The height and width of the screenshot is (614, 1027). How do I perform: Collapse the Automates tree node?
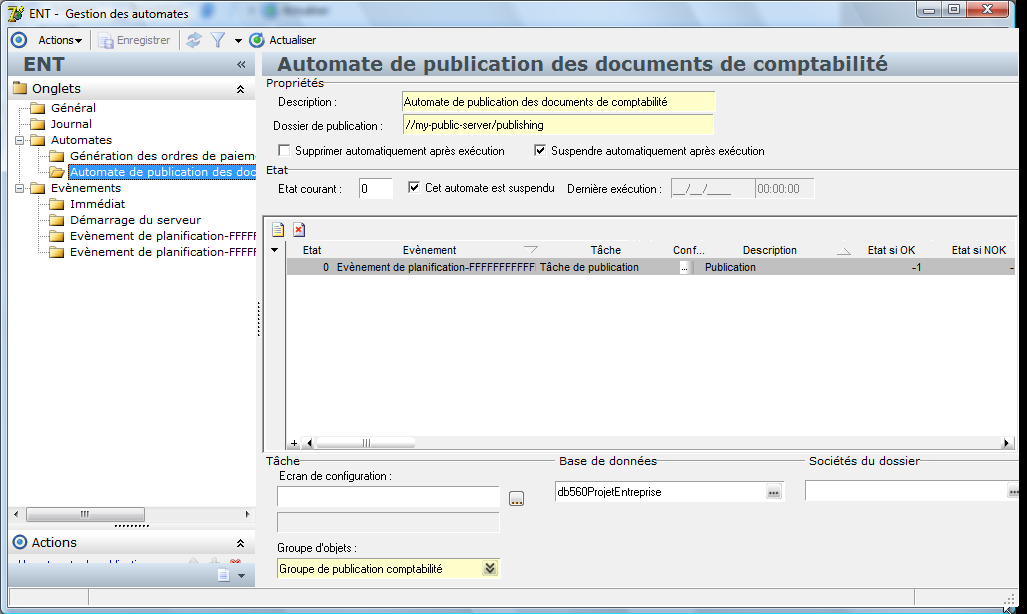click(x=20, y=140)
